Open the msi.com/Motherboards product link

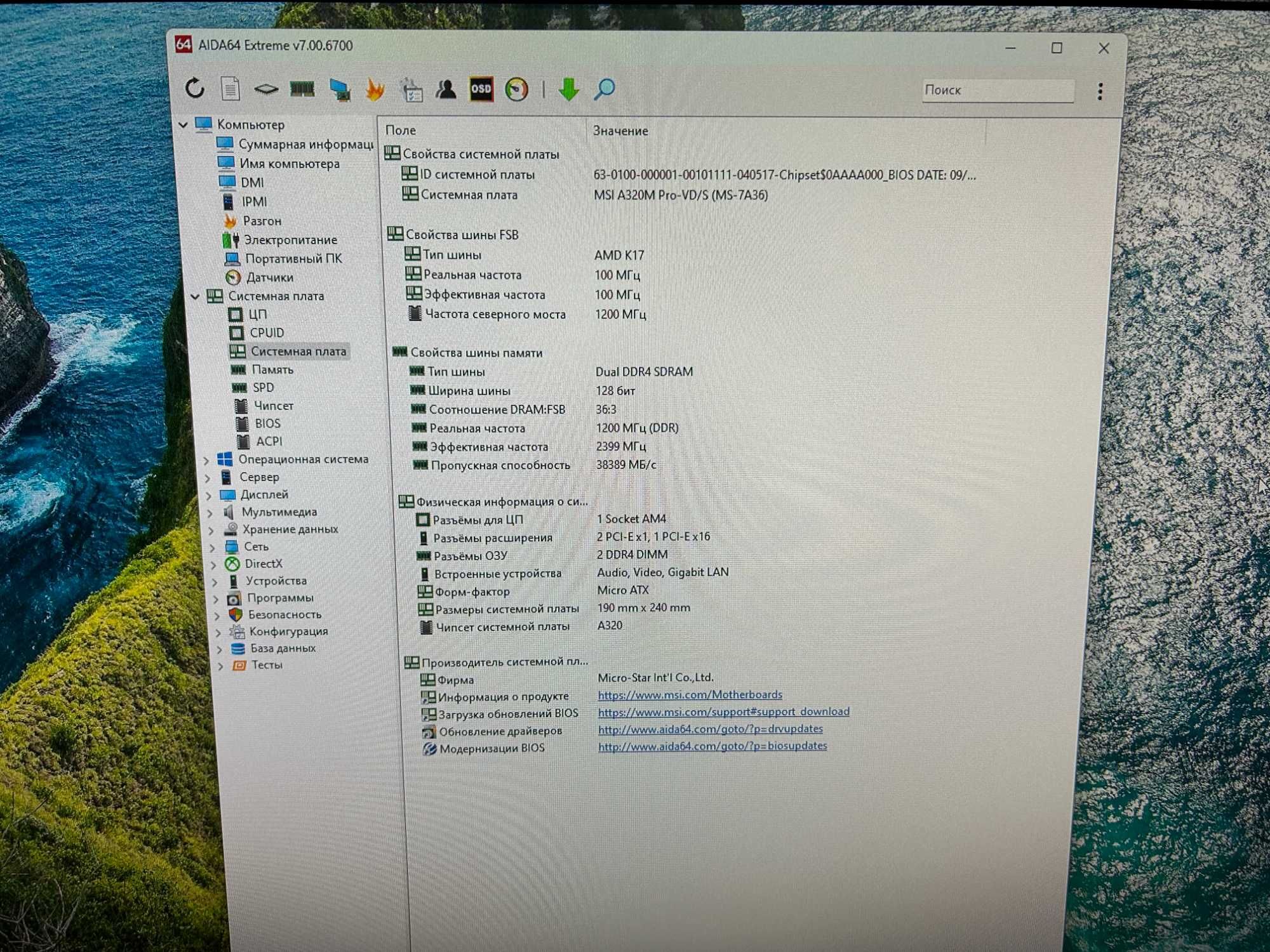tap(690, 695)
